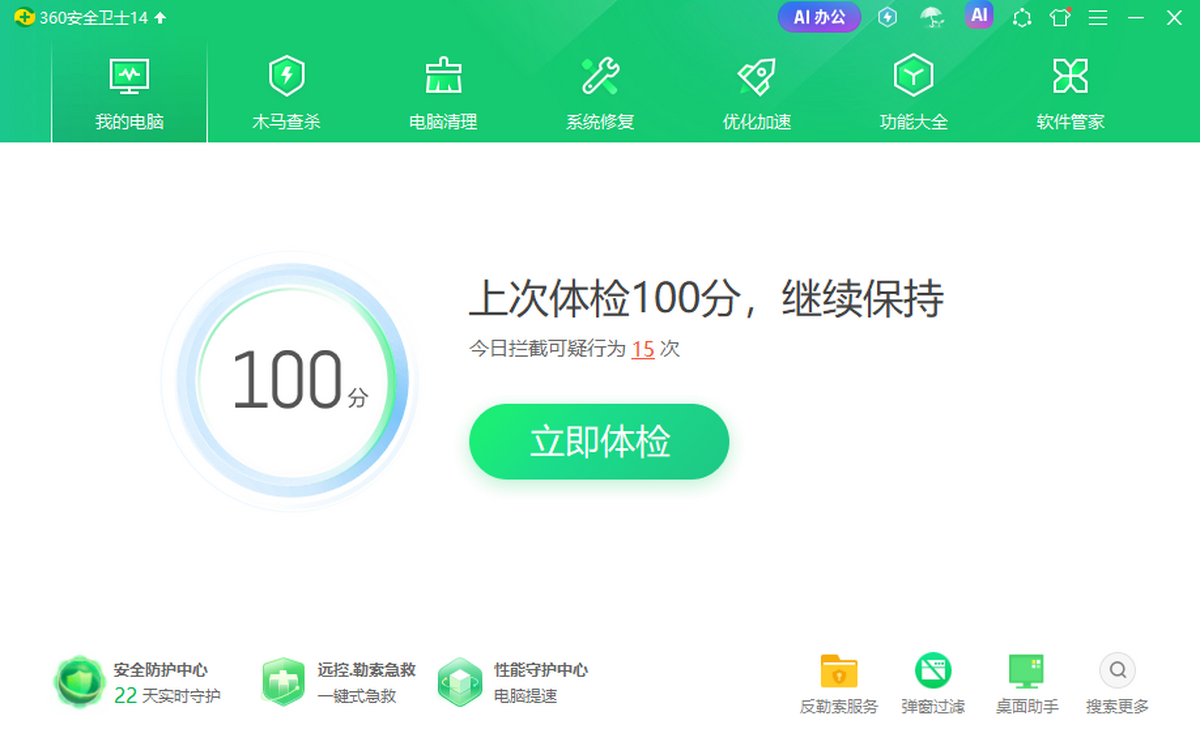Open the 功能大全 toolbox
Screen dimensions: 1200x750
tap(912, 90)
